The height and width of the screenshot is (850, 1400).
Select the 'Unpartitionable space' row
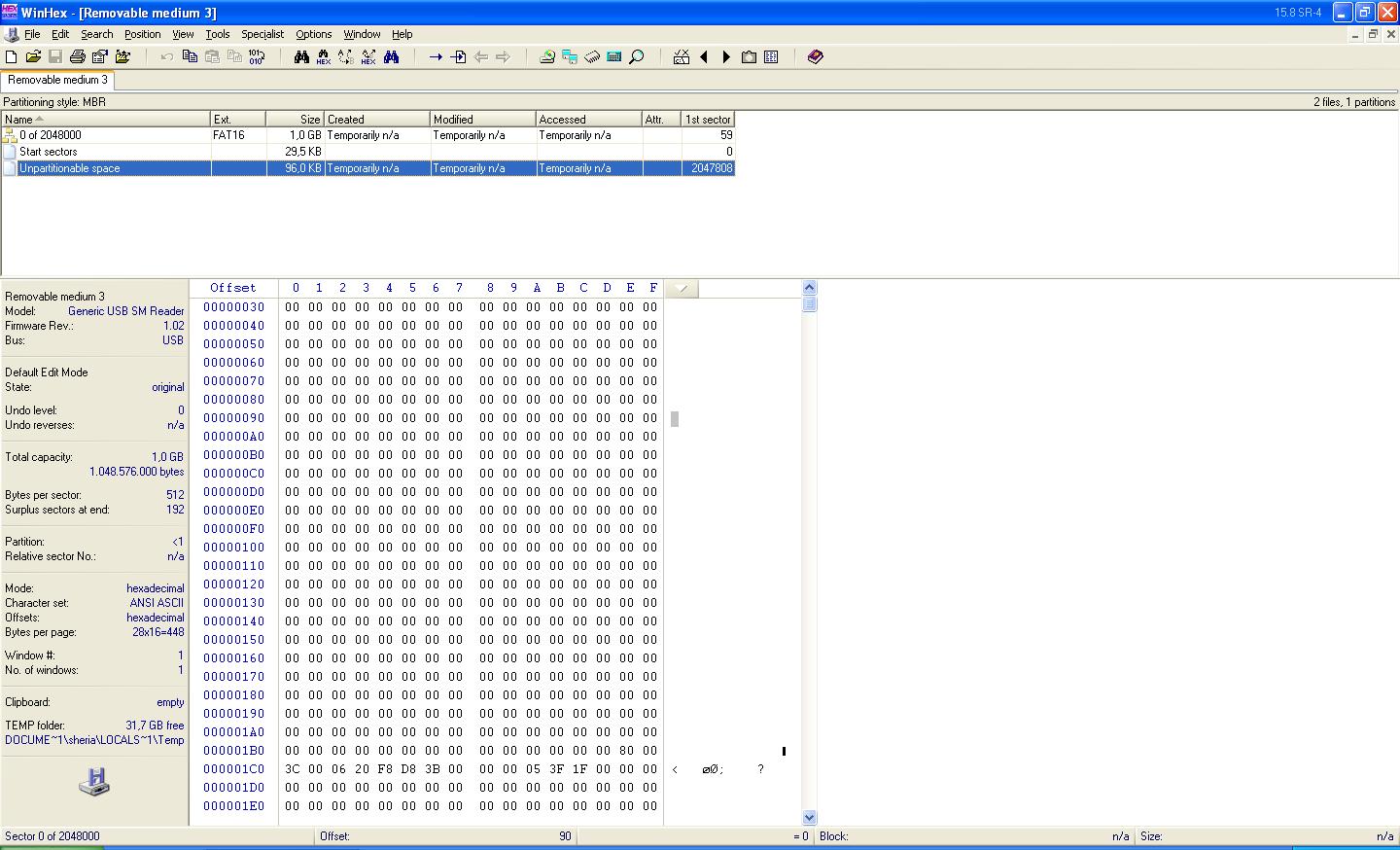[367, 169]
